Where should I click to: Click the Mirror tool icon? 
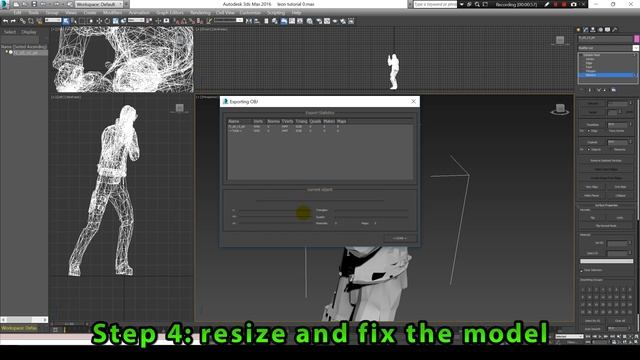coord(249,21)
